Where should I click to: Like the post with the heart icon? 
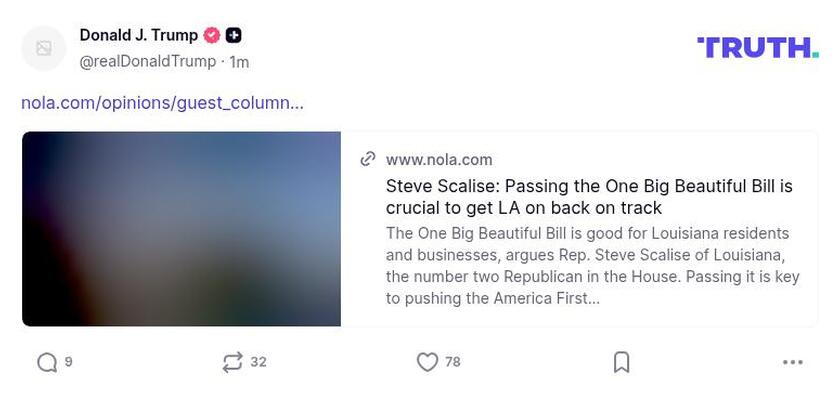[x=427, y=362]
